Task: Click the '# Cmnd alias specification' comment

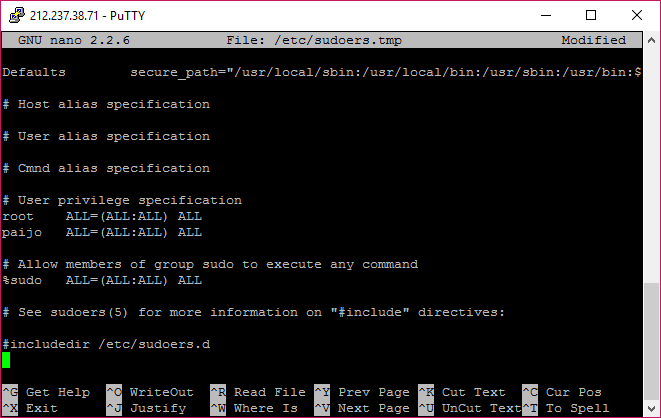Action: (x=106, y=169)
